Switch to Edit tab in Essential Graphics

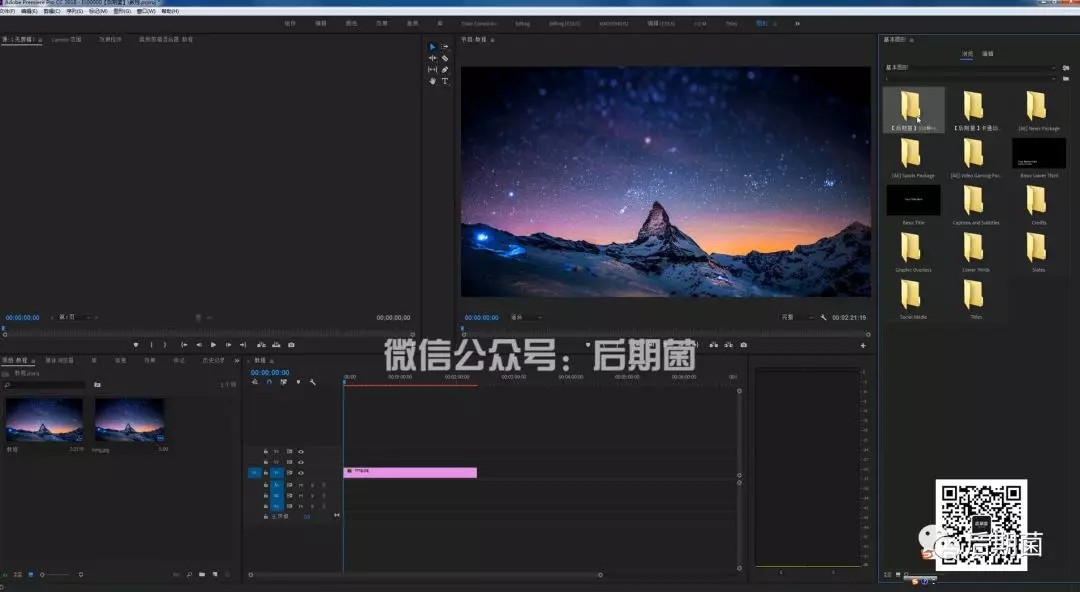click(987, 53)
